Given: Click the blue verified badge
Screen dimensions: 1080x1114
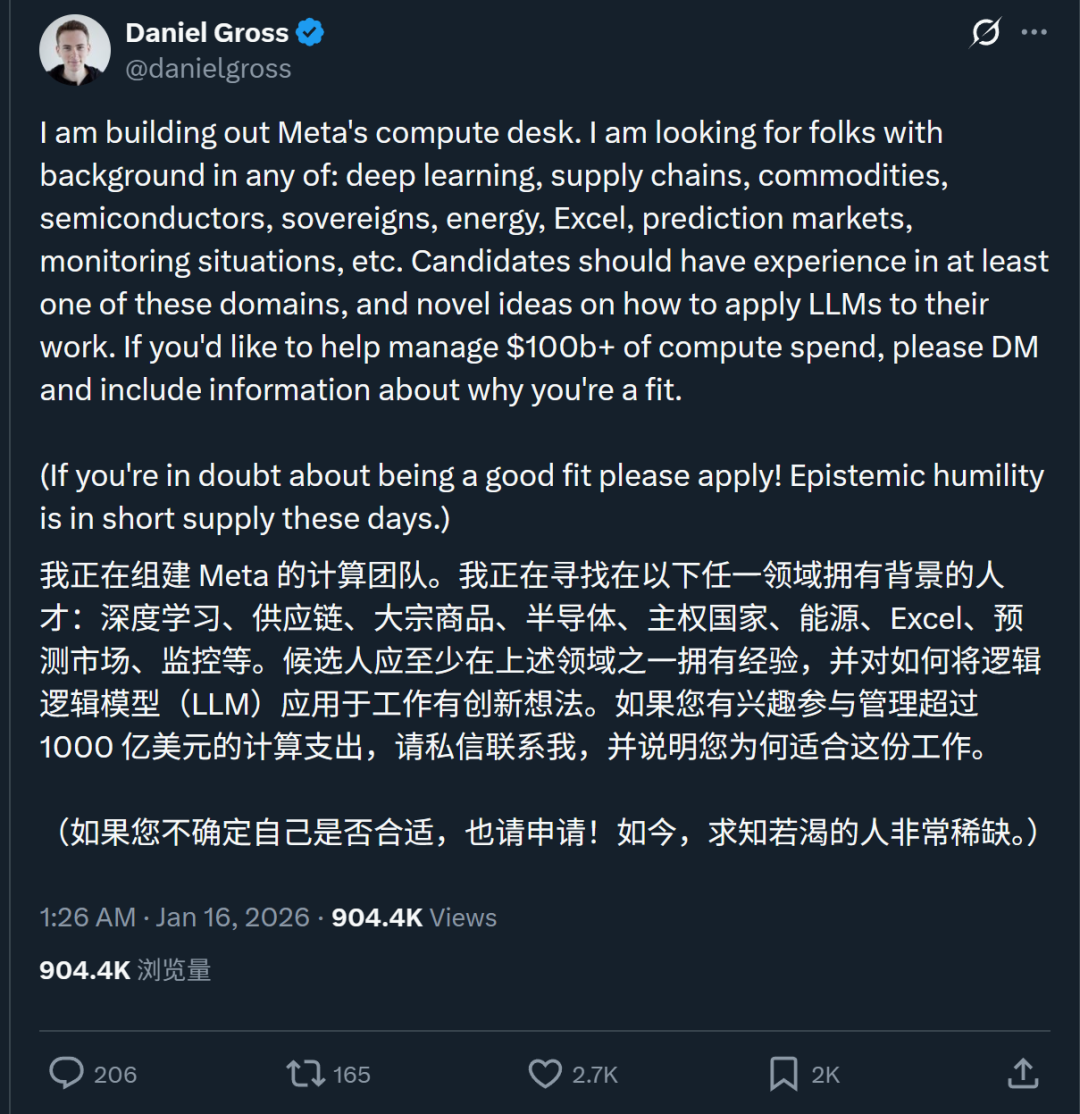Looking at the screenshot, I should pyautogui.click(x=311, y=33).
